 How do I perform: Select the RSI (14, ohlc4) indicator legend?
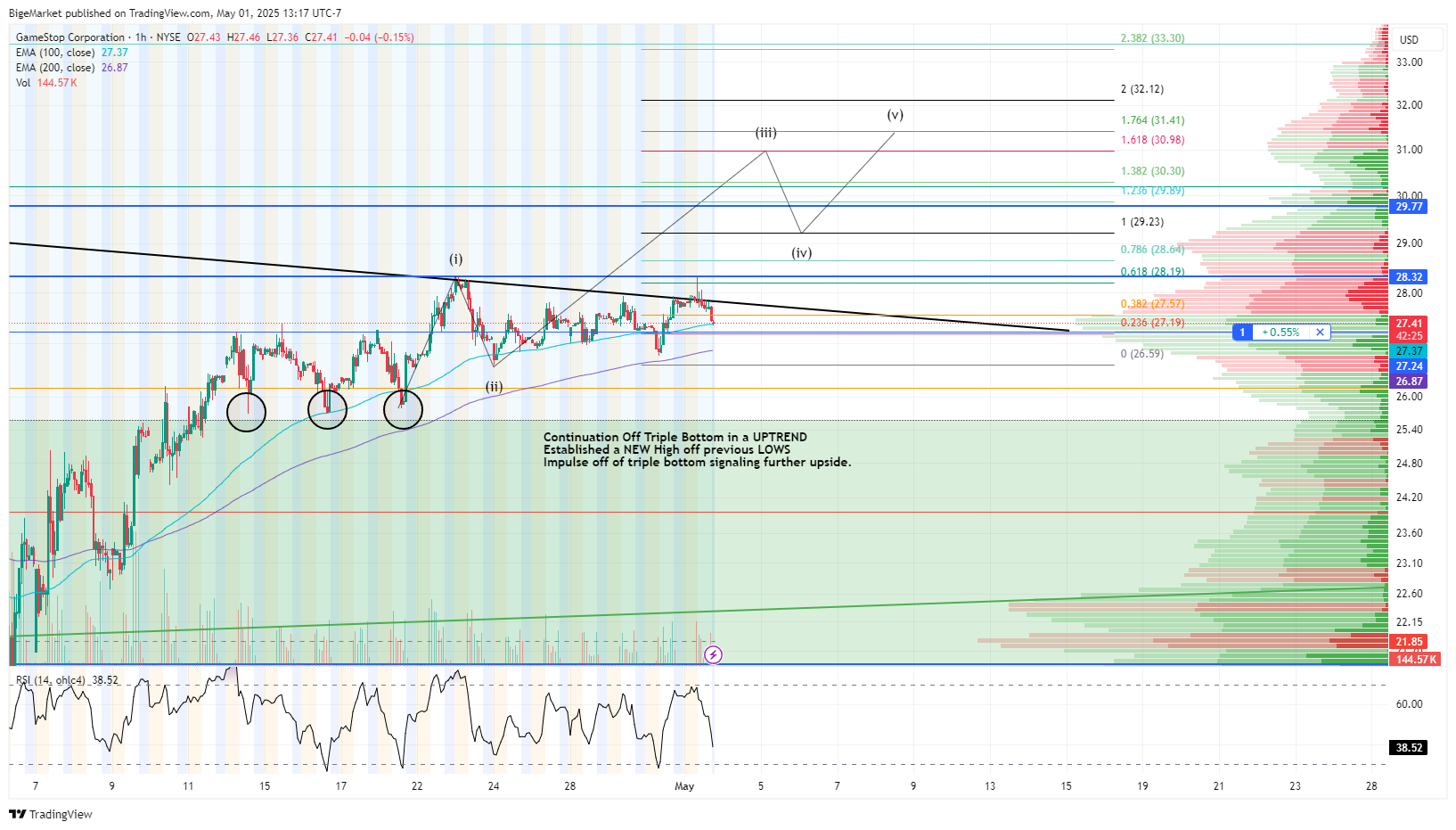[x=67, y=680]
